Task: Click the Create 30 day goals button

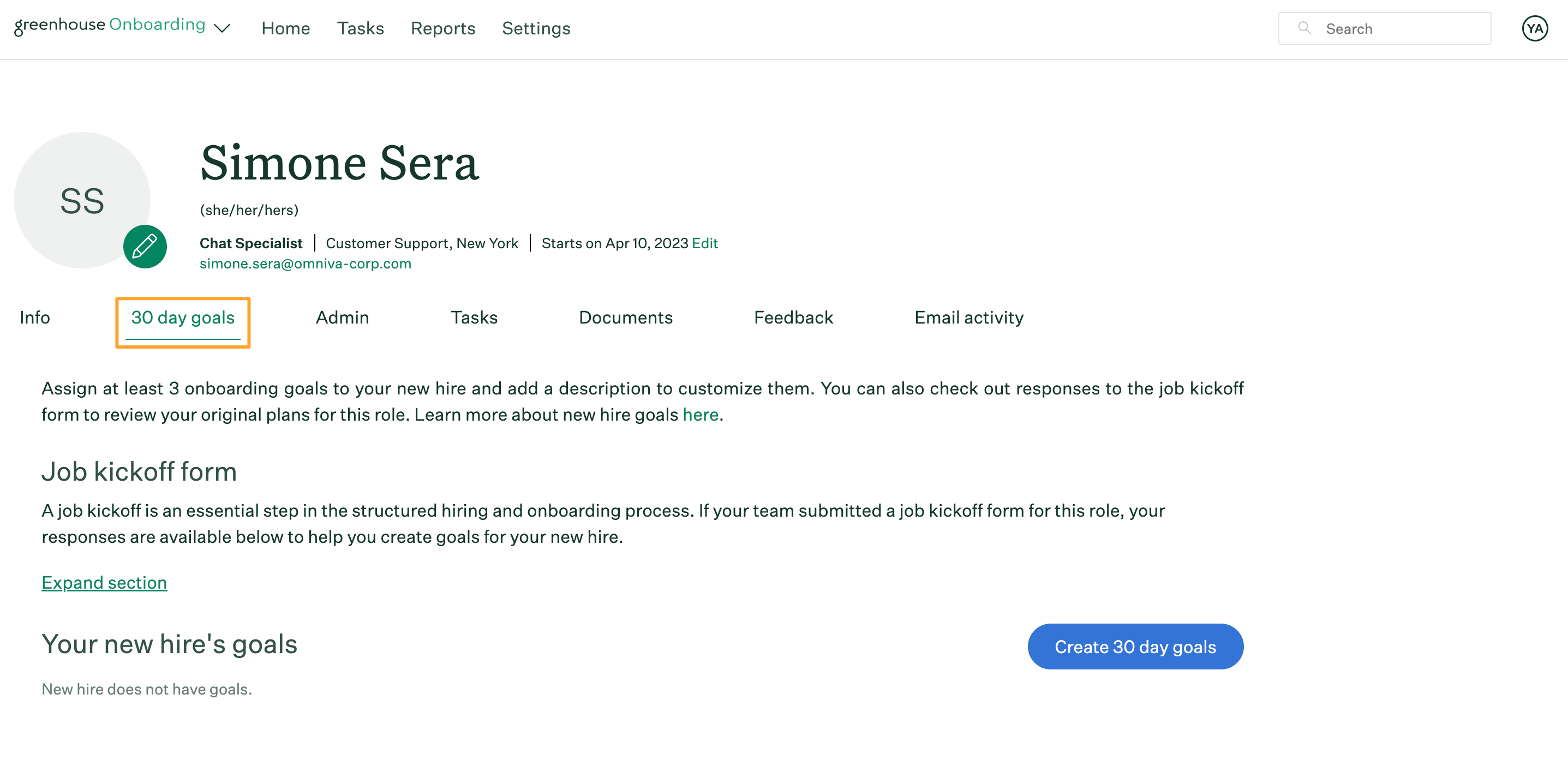Action: click(1135, 646)
